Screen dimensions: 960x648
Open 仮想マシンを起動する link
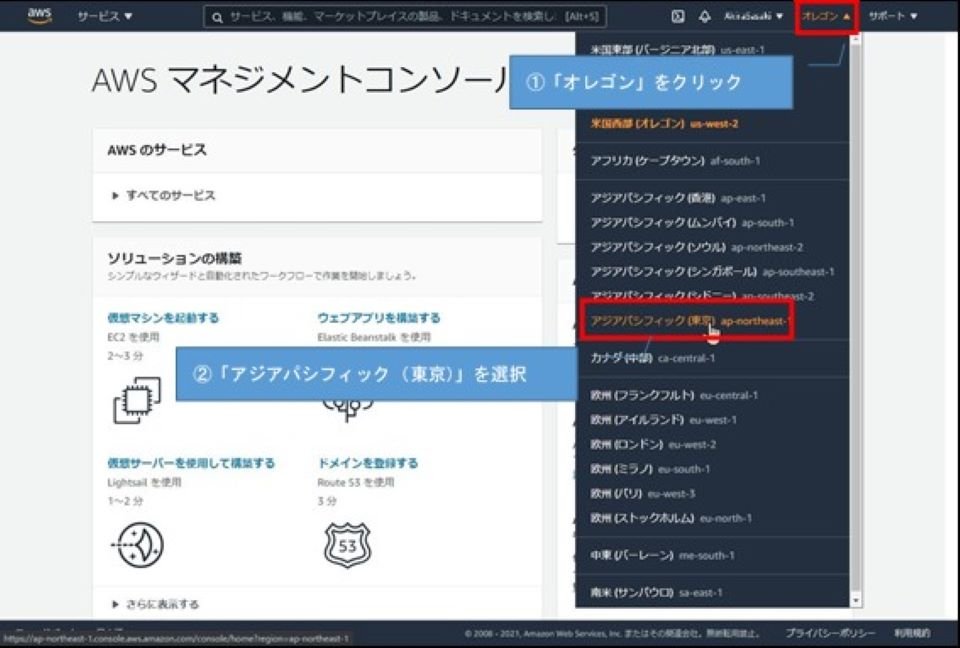[163, 317]
